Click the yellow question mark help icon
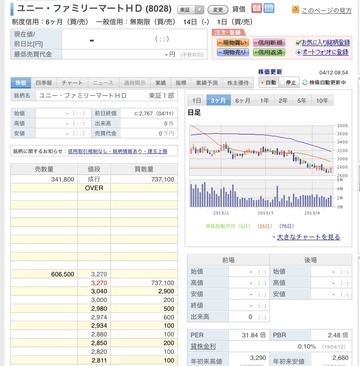 tap(295, 10)
